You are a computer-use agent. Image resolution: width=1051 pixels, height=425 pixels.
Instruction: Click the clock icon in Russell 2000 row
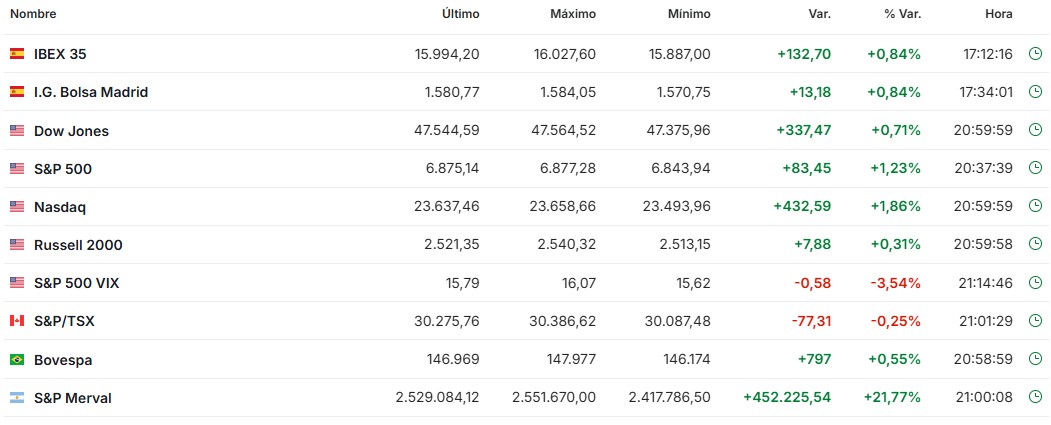(1036, 245)
